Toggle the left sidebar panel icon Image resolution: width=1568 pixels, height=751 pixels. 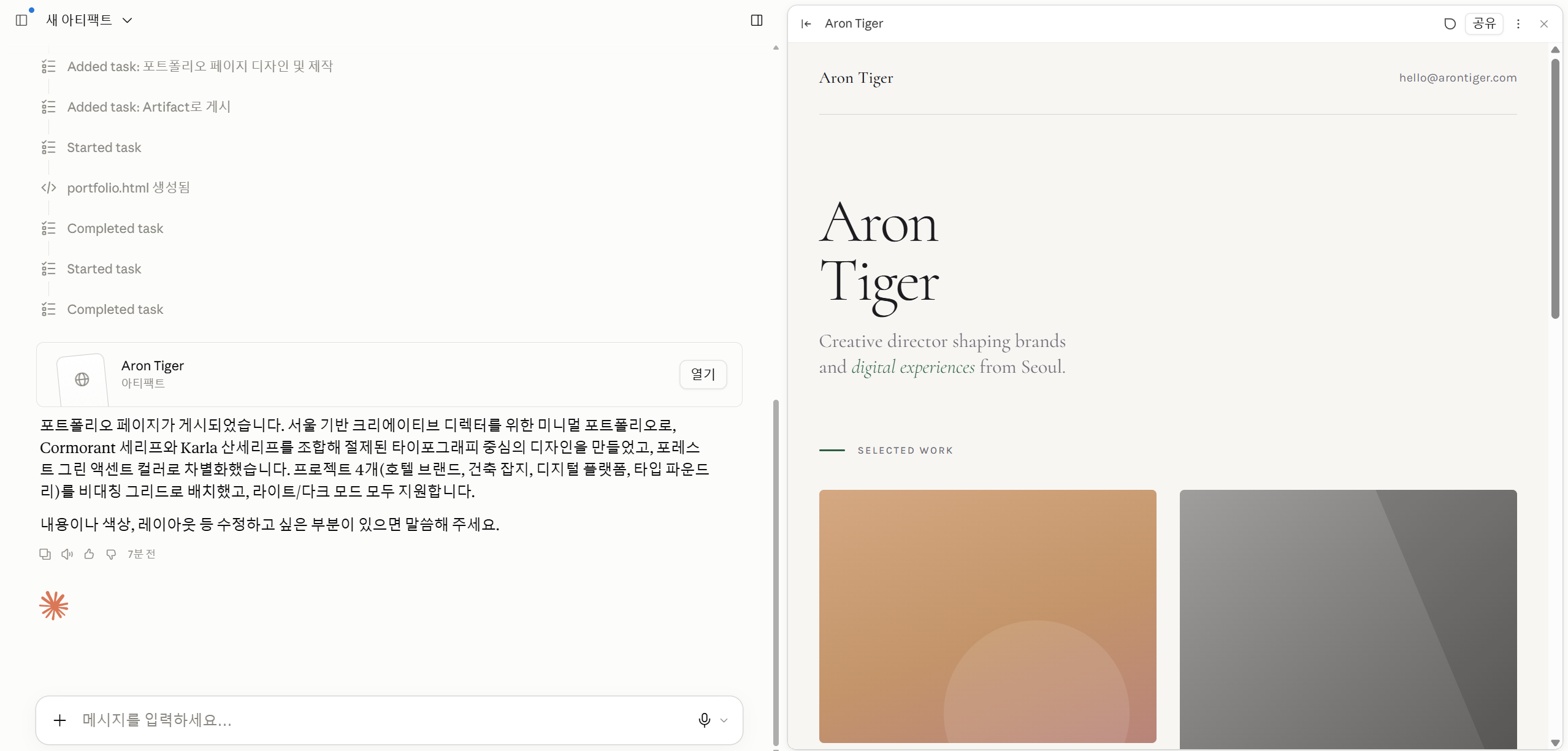click(21, 20)
